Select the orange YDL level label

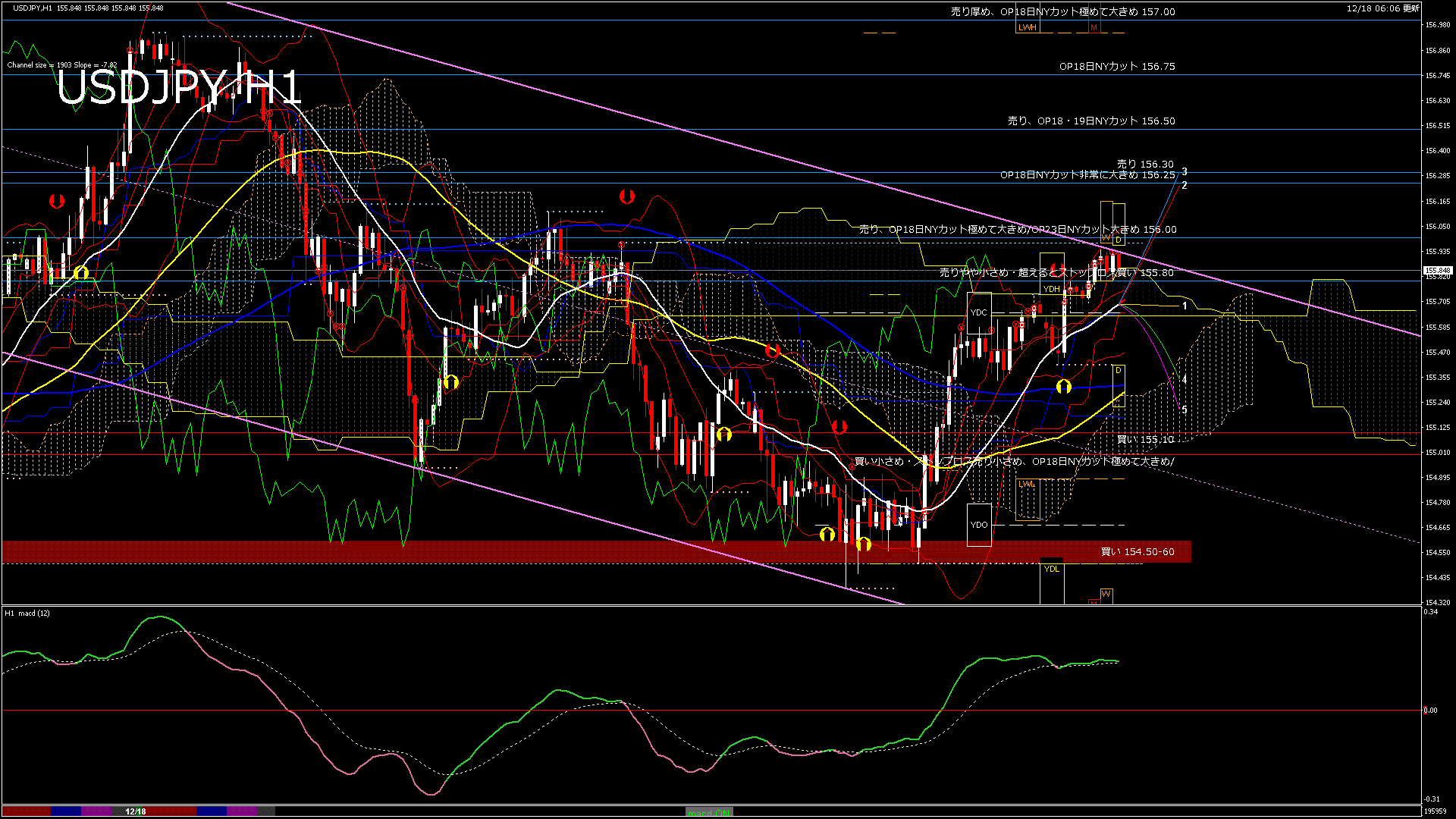(1052, 569)
